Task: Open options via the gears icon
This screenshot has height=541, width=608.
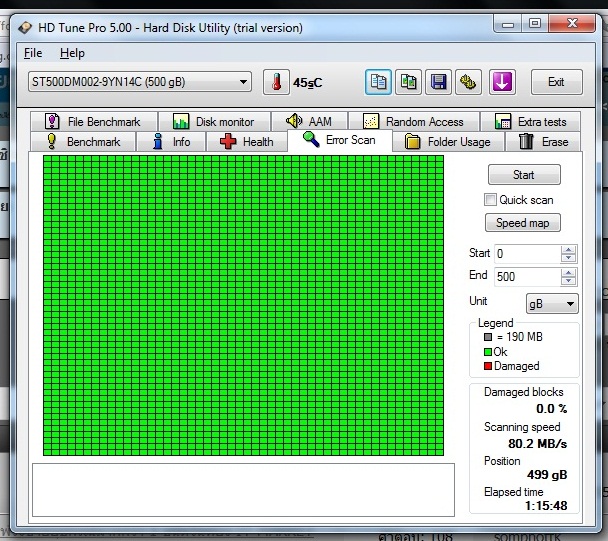Action: [x=468, y=82]
